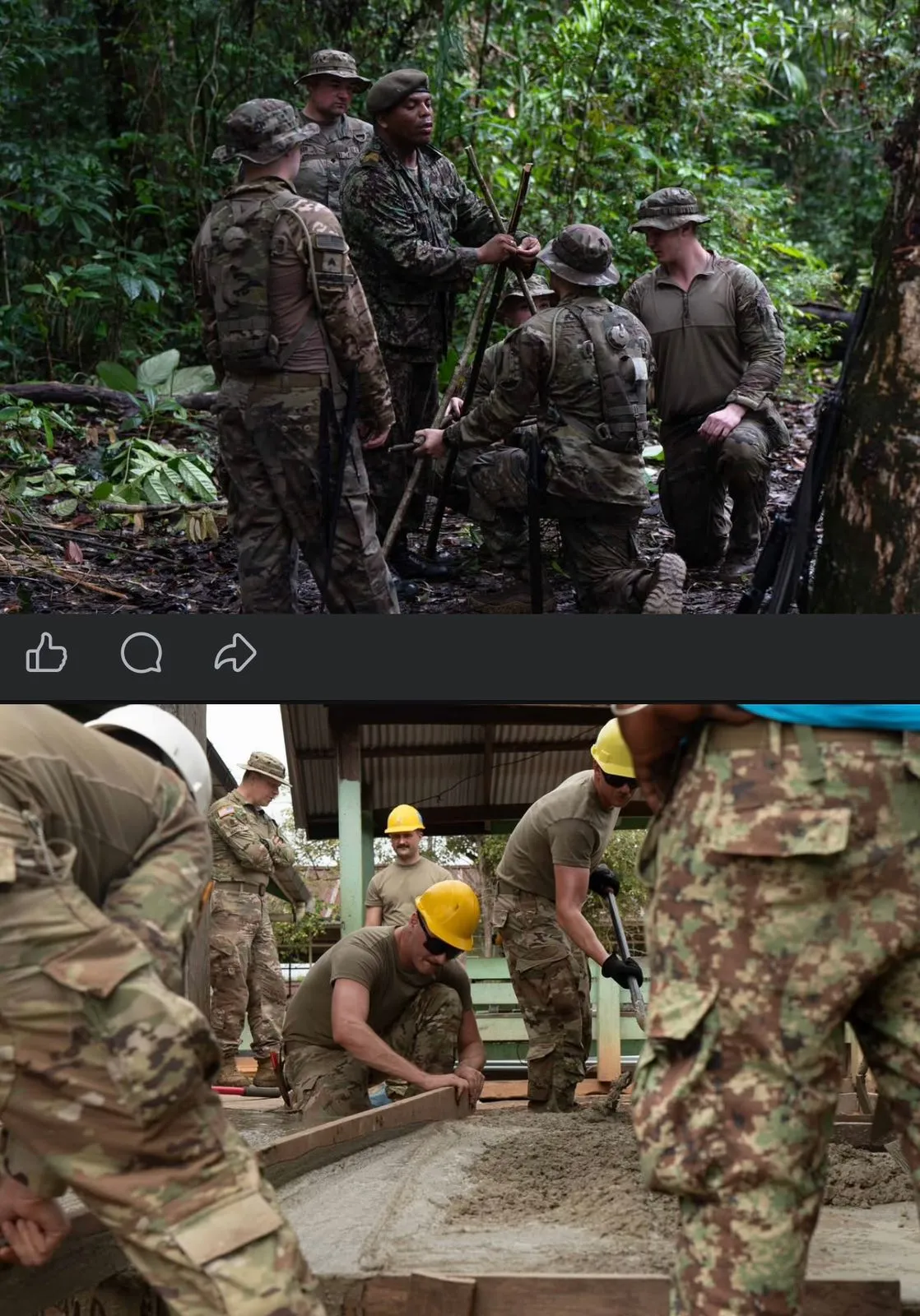Open comments with the speech bubble icon
The height and width of the screenshot is (1316, 920).
point(141,654)
